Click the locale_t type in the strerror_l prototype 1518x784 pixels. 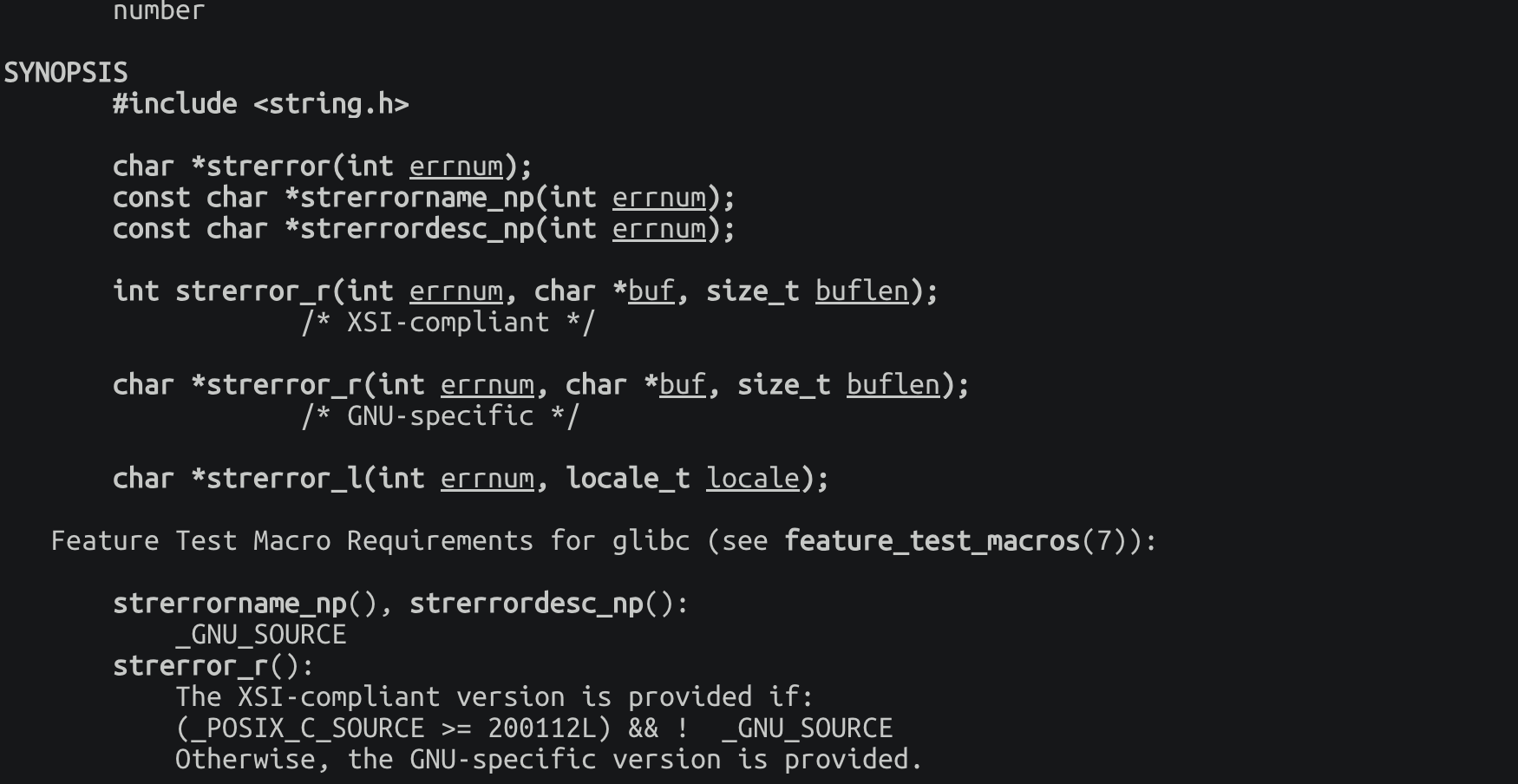627,479
